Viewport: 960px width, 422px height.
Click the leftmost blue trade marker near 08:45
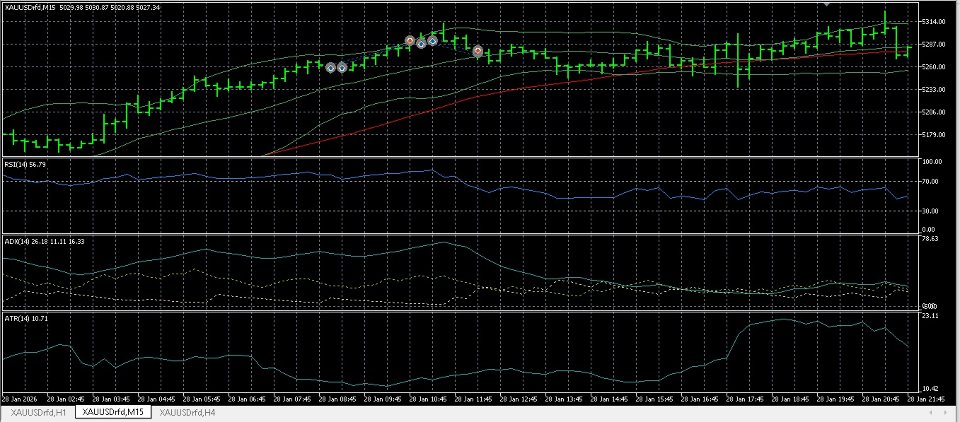tap(331, 68)
